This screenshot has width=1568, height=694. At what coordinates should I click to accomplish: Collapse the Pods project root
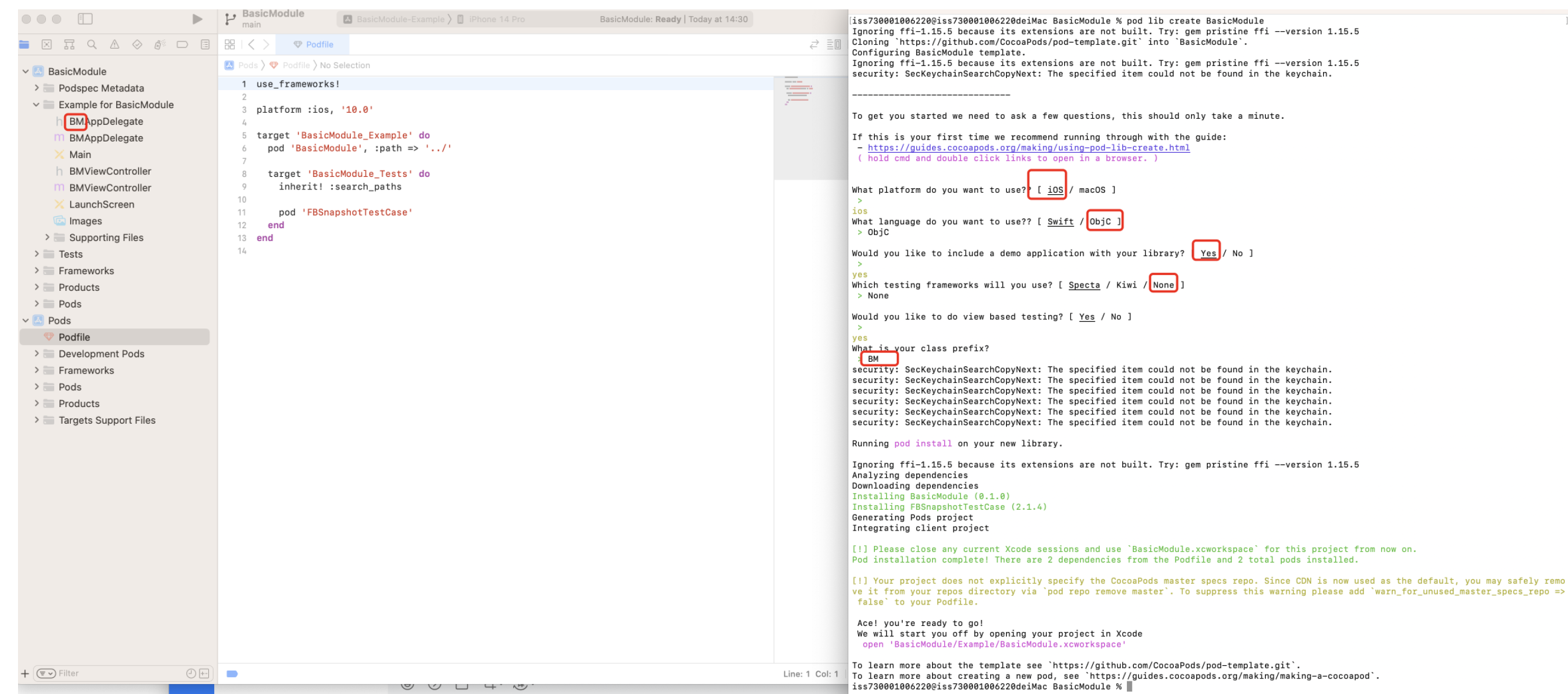(x=25, y=321)
